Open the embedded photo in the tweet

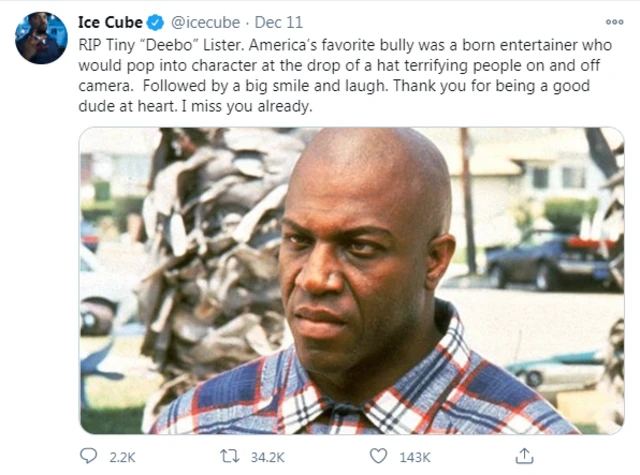(x=352, y=280)
